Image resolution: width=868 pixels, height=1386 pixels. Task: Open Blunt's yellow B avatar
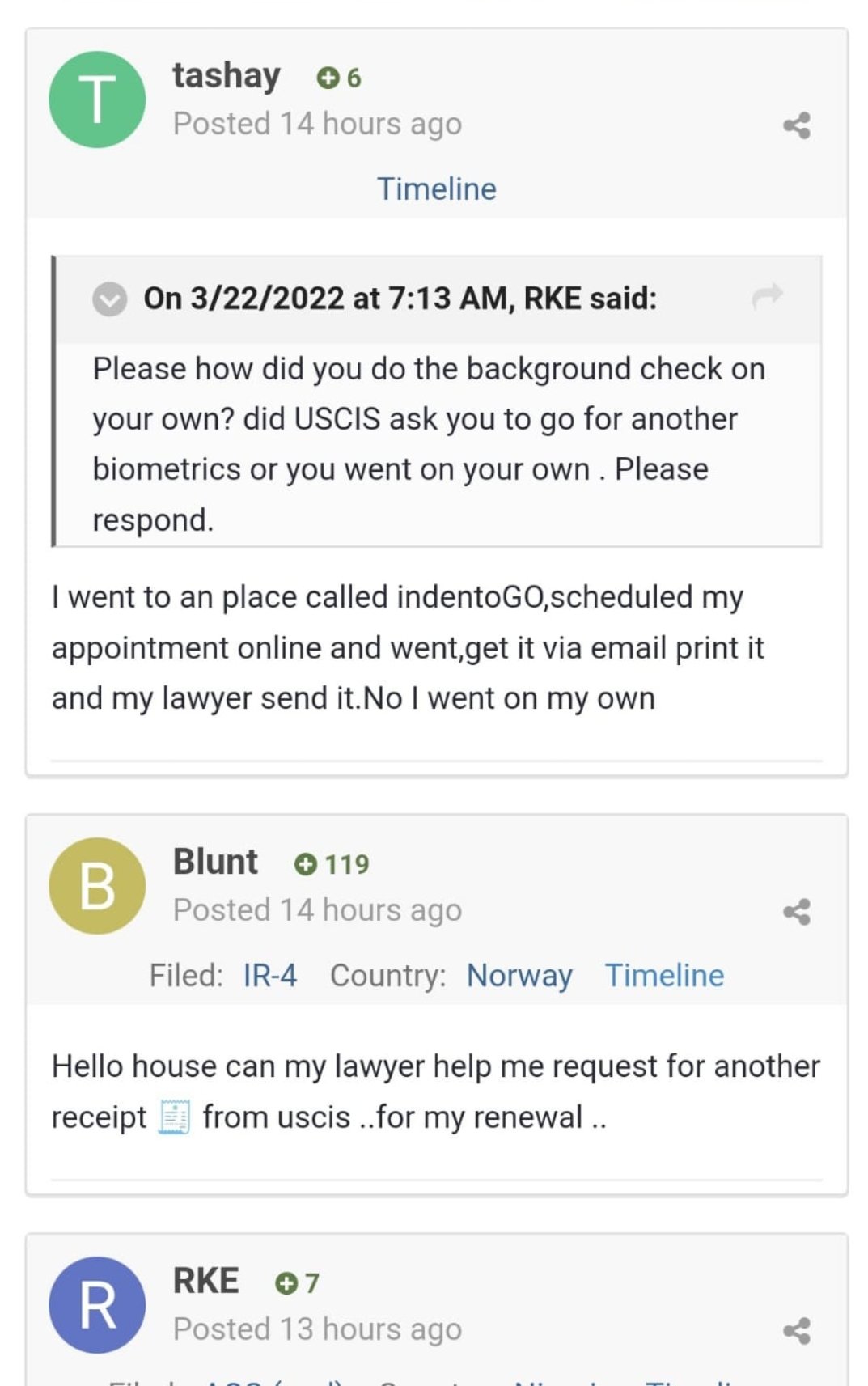pos(97,886)
